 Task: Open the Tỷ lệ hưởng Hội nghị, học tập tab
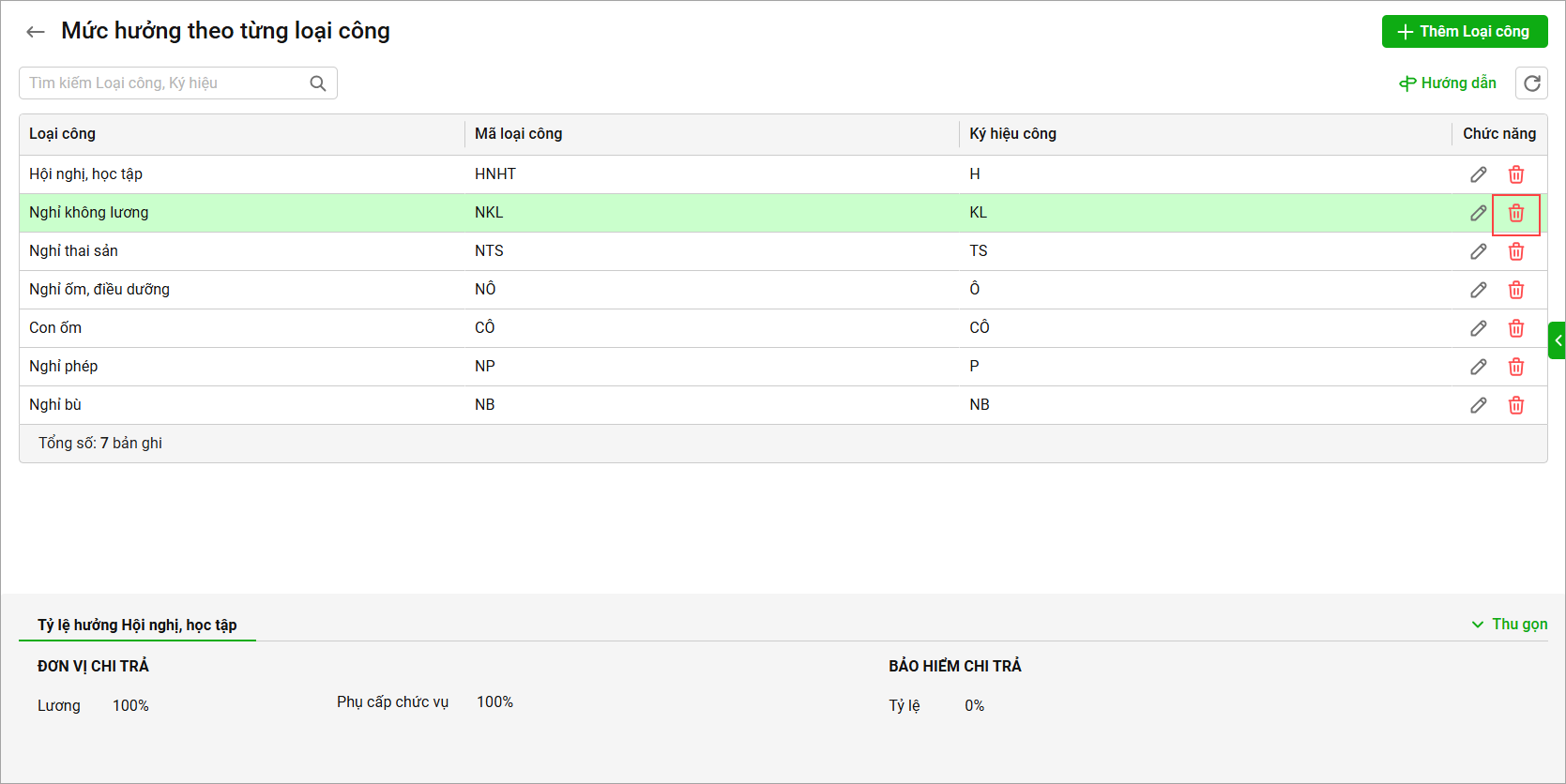tap(137, 625)
